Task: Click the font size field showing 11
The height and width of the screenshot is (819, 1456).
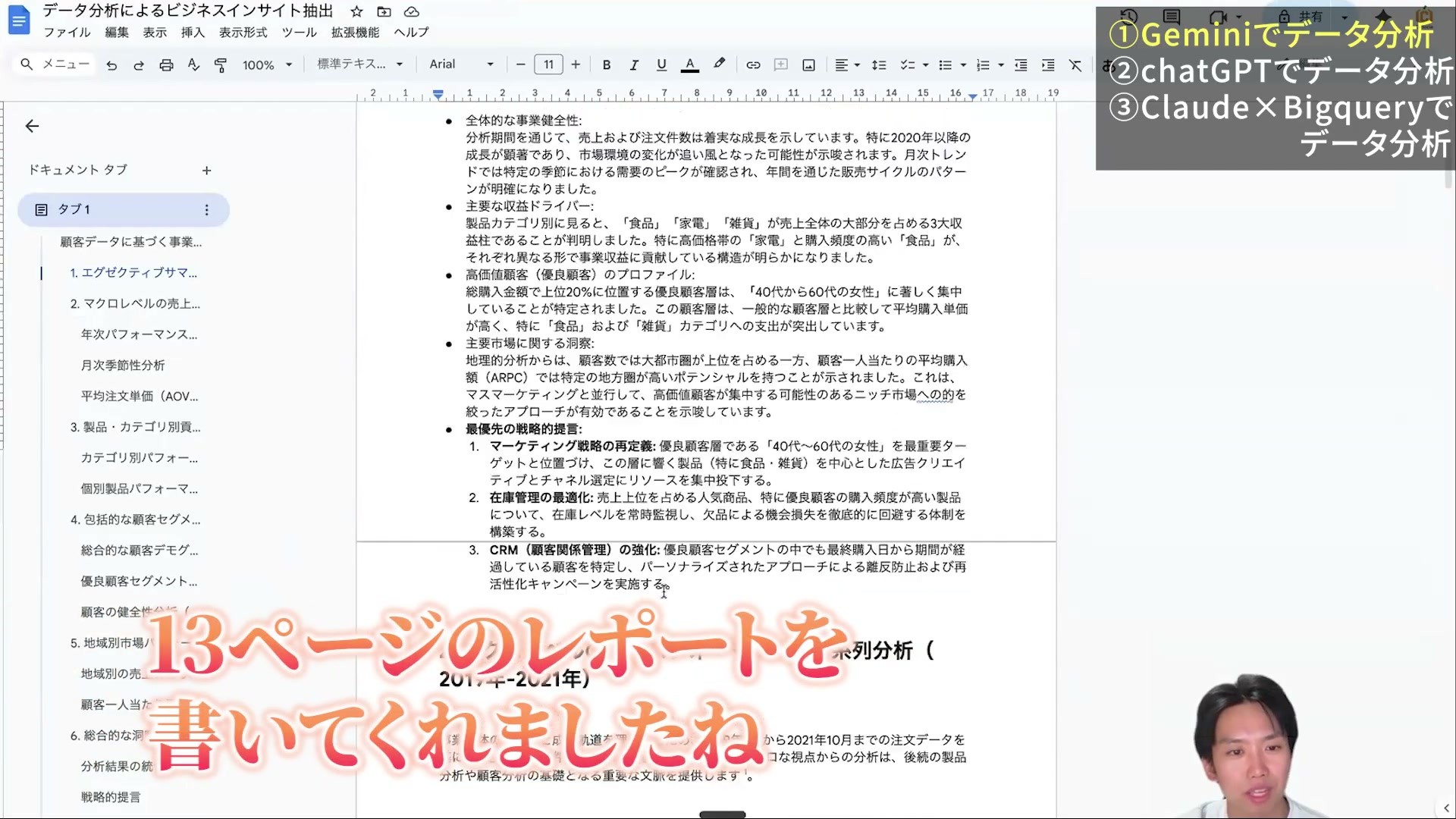Action: tap(548, 64)
